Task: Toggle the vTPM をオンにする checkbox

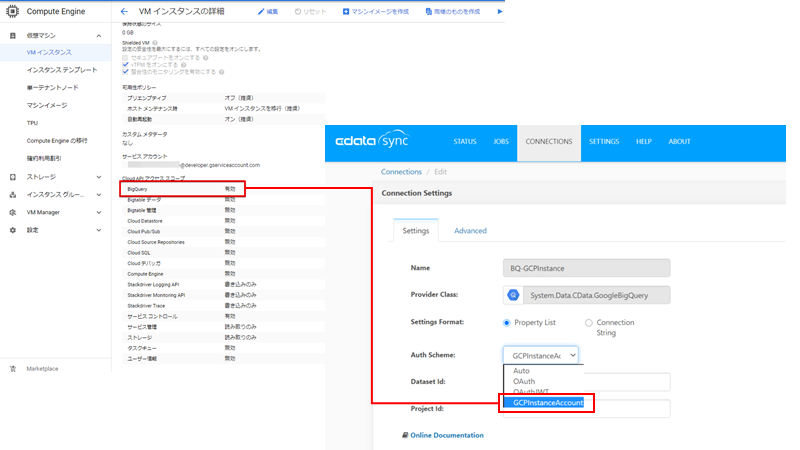Action: point(125,64)
